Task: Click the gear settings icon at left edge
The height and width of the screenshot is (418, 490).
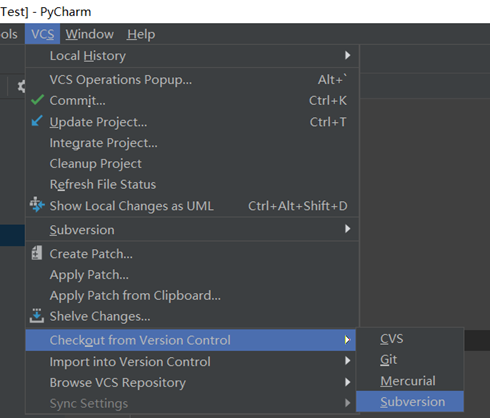Action: [22, 87]
